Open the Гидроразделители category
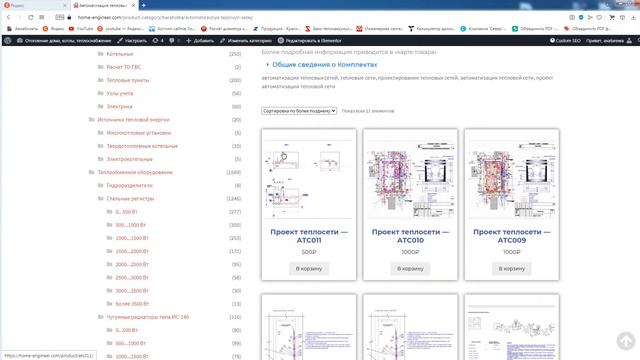The width and height of the screenshot is (640, 360). tap(129, 185)
